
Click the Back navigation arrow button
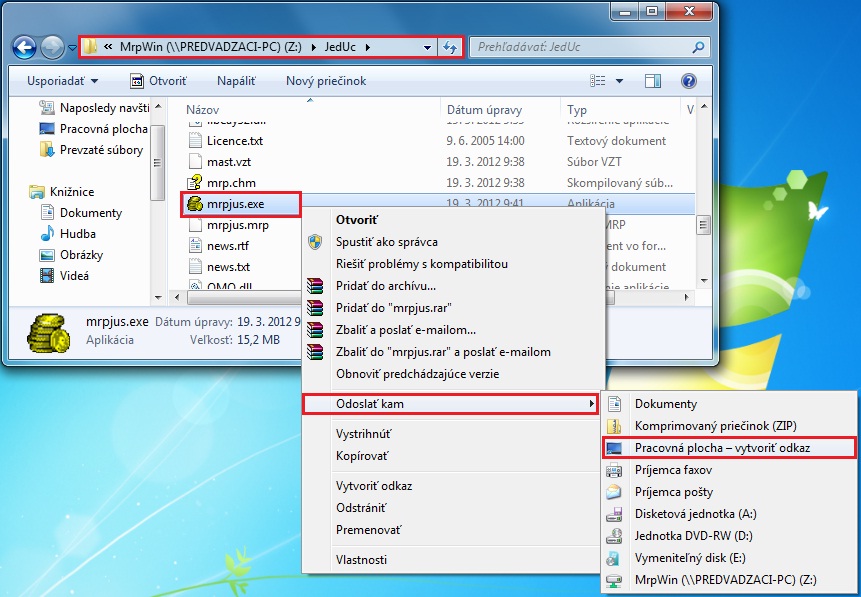(24, 48)
